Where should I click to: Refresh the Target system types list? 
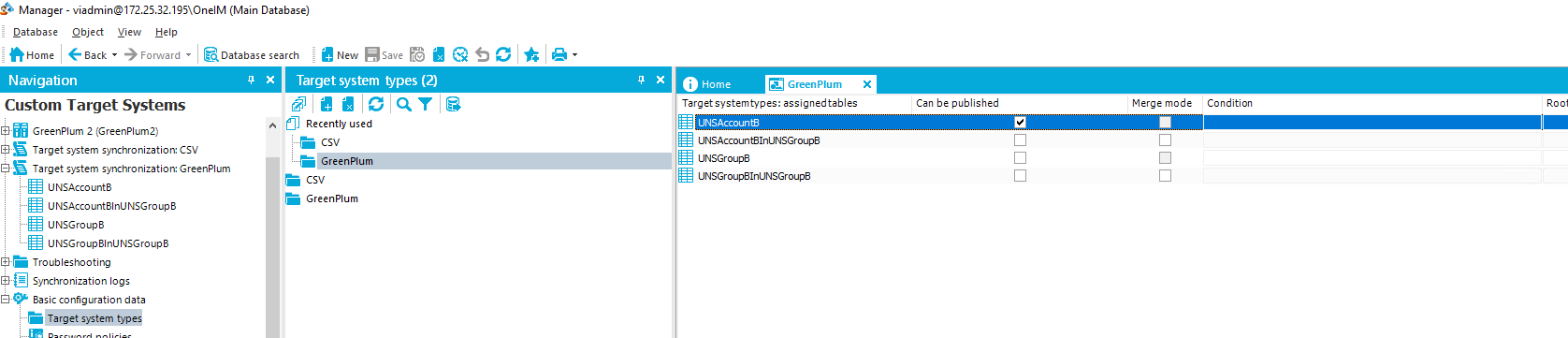(x=376, y=104)
